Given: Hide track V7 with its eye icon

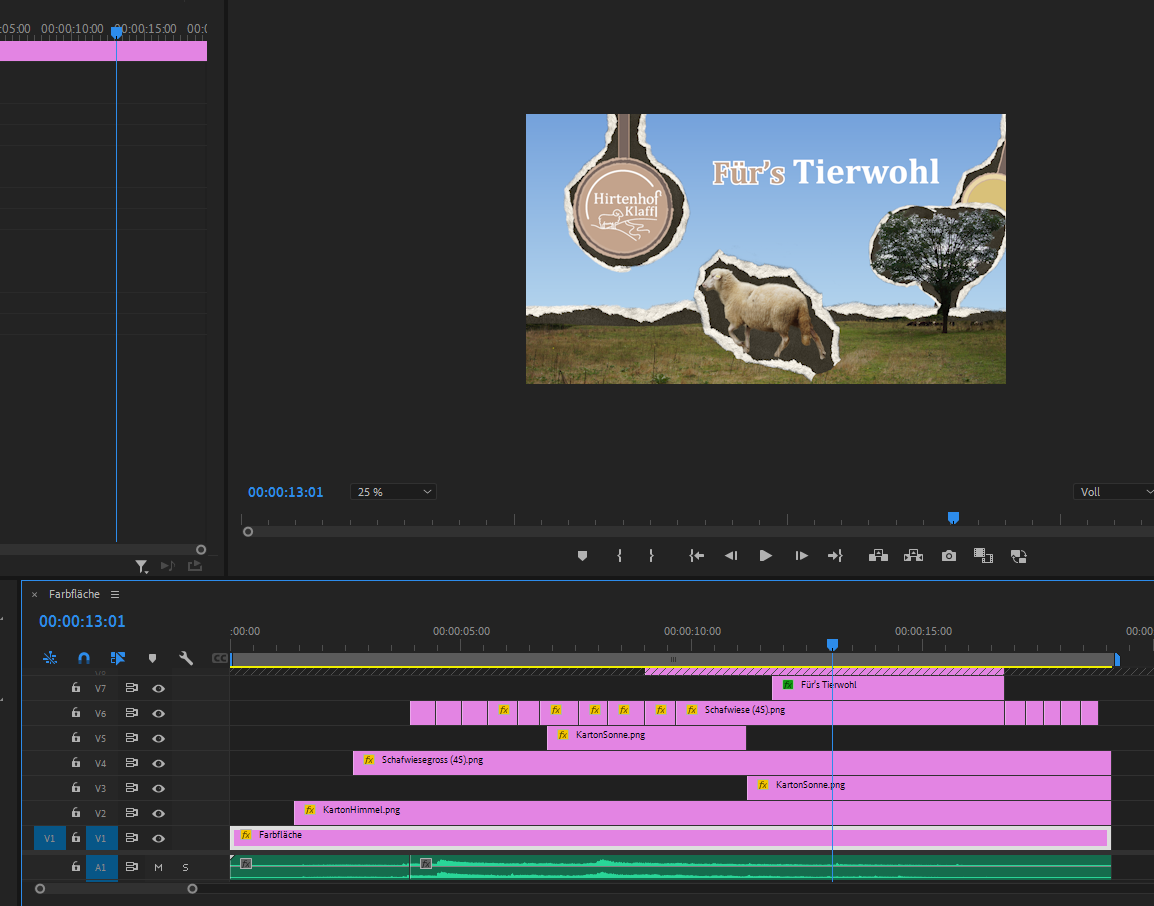Looking at the screenshot, I should coord(158,688).
